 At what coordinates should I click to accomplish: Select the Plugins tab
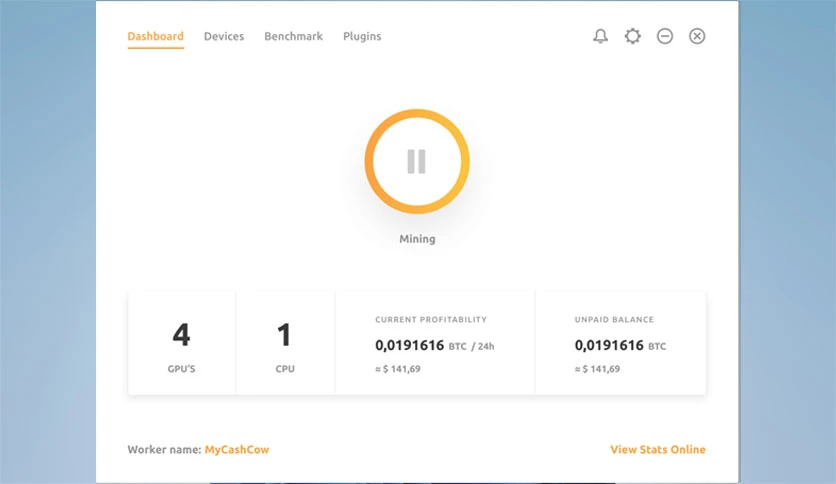(362, 36)
